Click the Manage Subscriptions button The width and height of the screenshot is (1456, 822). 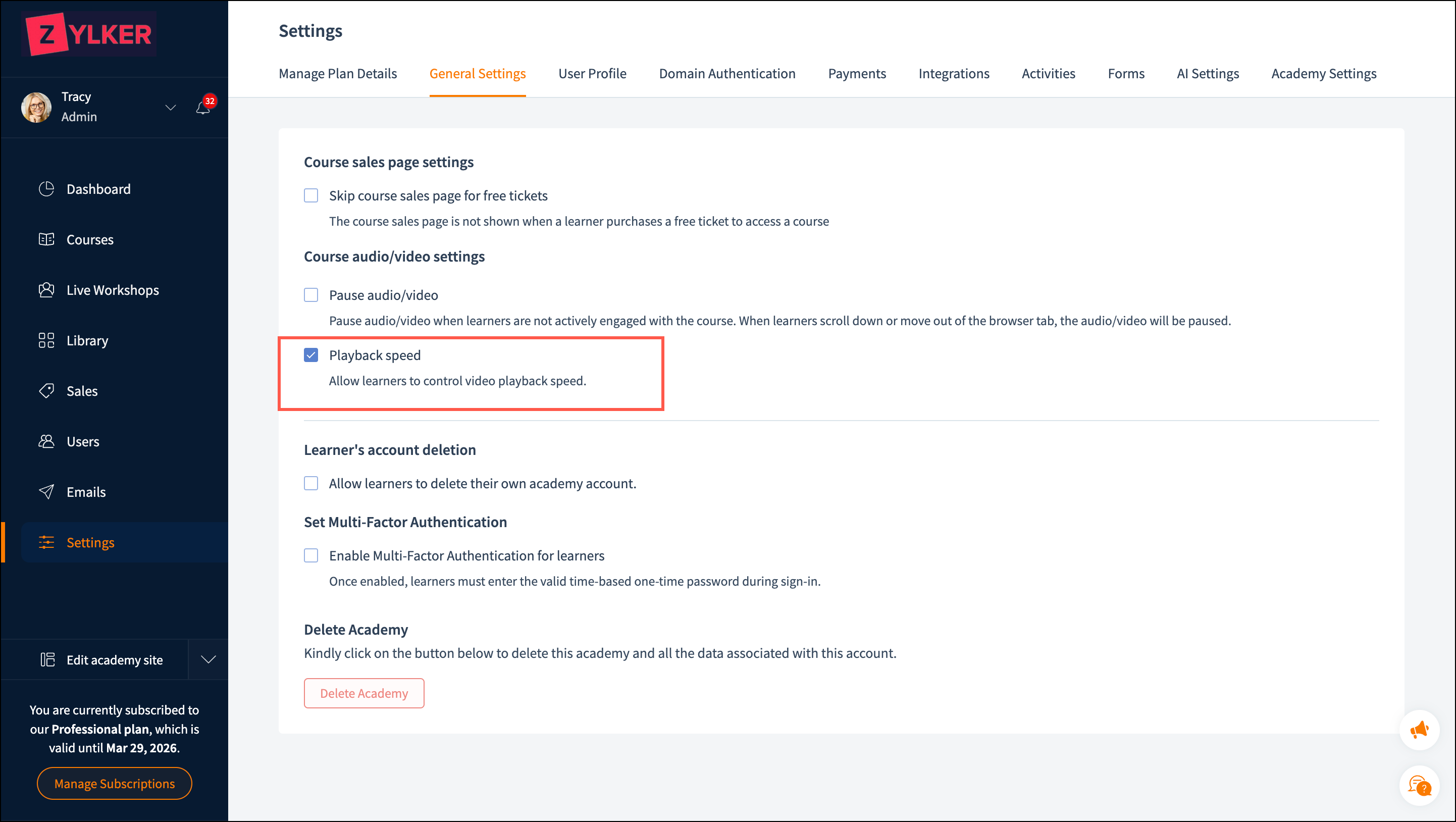click(x=114, y=784)
